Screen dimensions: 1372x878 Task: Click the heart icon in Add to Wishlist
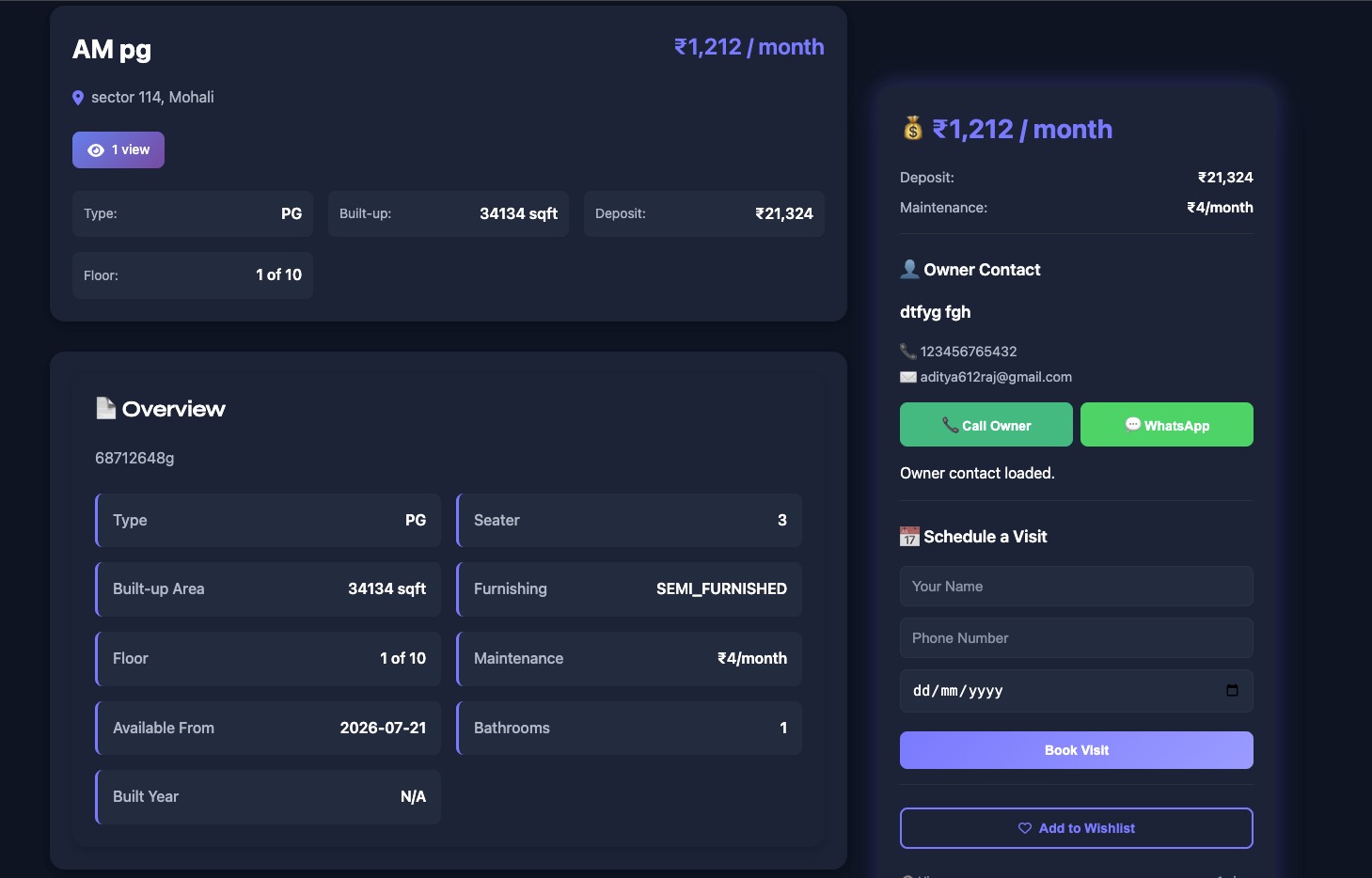(1025, 828)
